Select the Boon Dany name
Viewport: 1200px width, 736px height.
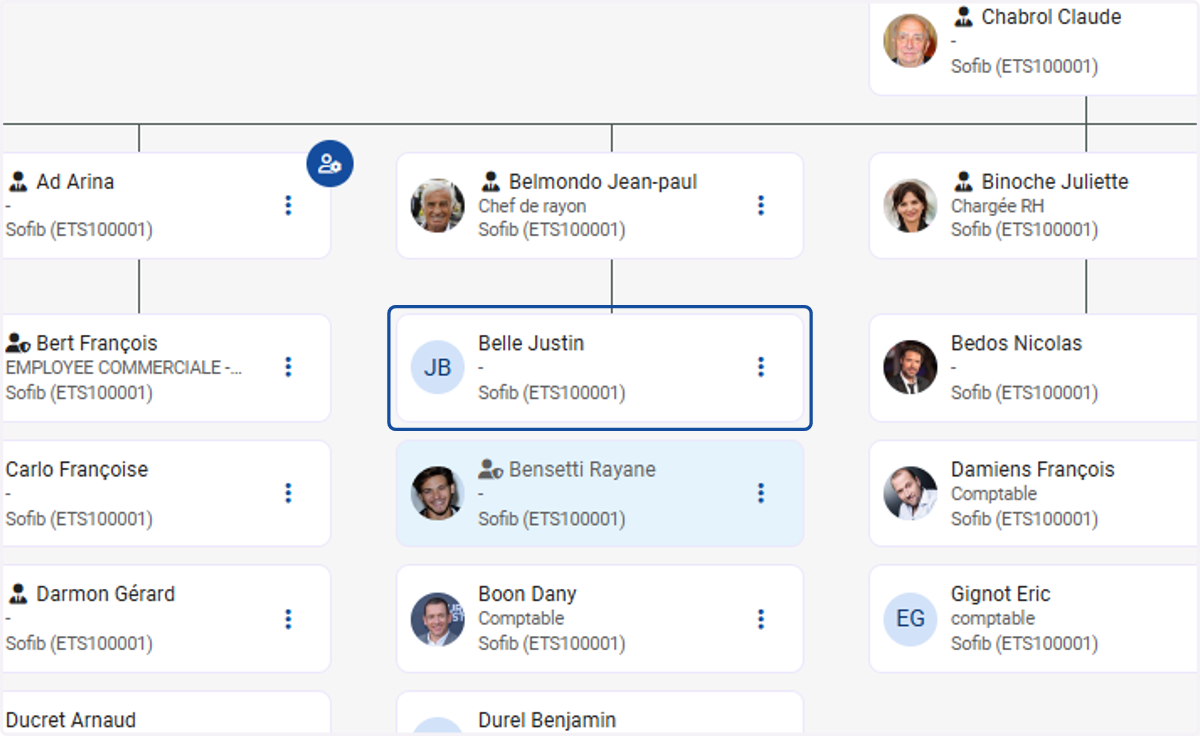point(527,594)
